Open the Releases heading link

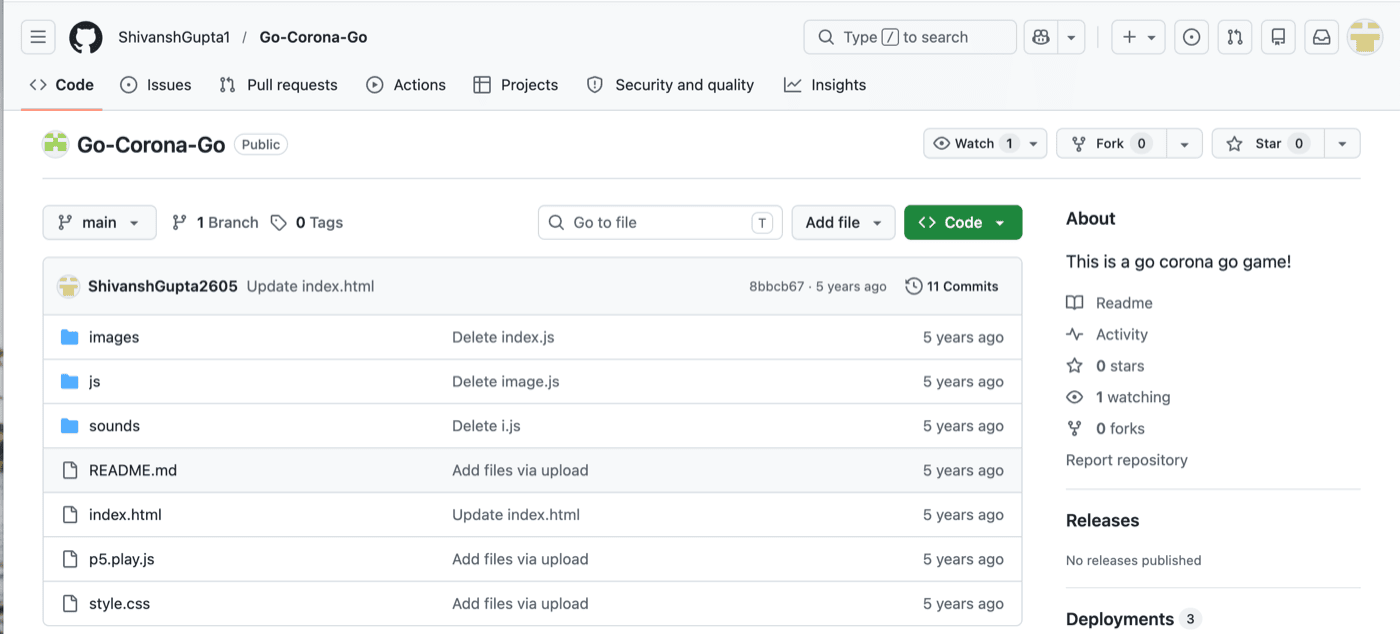(x=1102, y=521)
